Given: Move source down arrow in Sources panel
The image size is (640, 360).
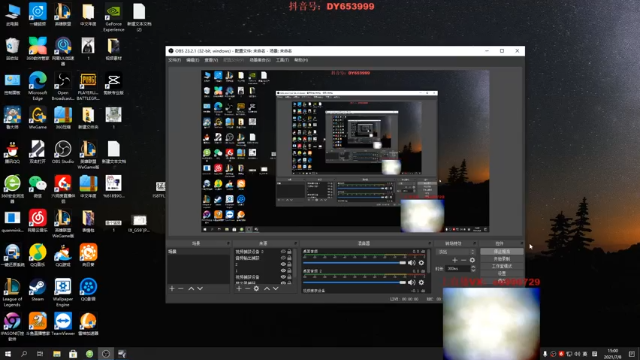Looking at the screenshot, I should point(276,289).
